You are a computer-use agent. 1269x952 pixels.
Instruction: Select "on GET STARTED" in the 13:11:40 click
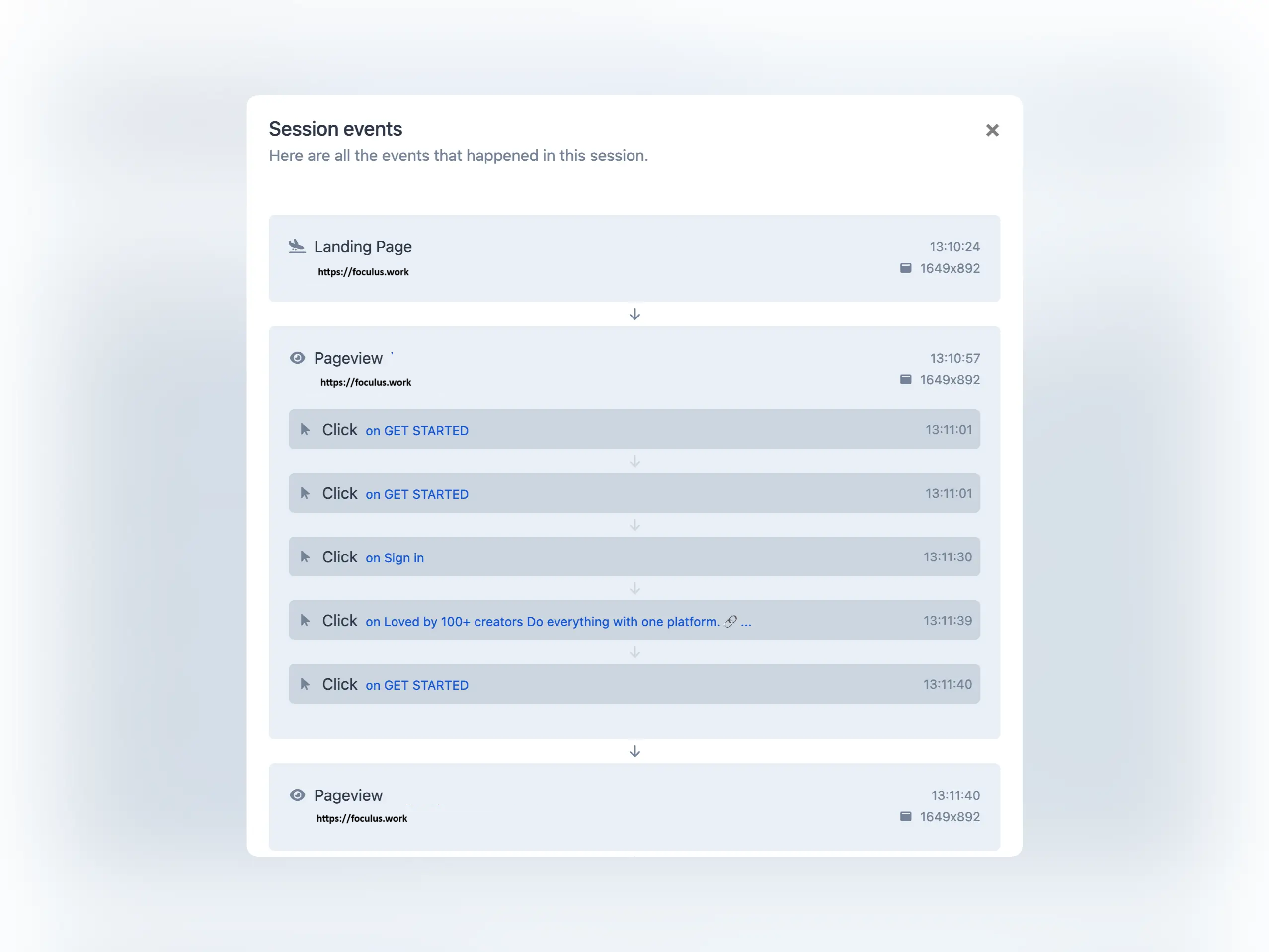point(417,685)
